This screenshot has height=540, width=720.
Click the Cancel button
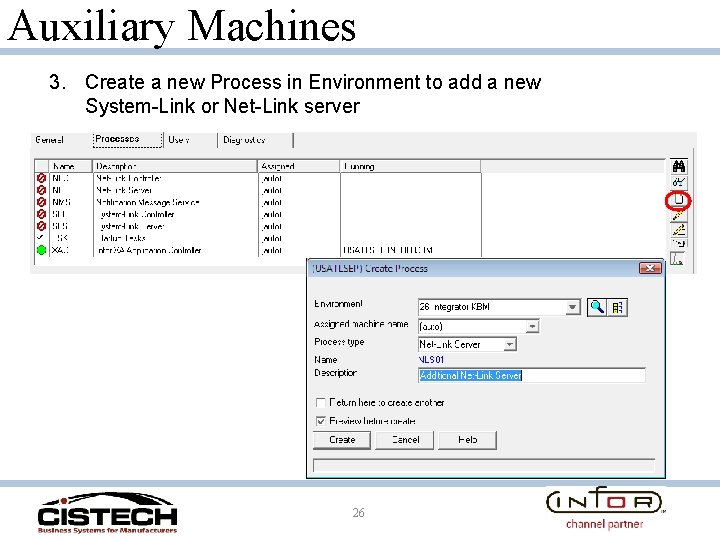pos(405,440)
